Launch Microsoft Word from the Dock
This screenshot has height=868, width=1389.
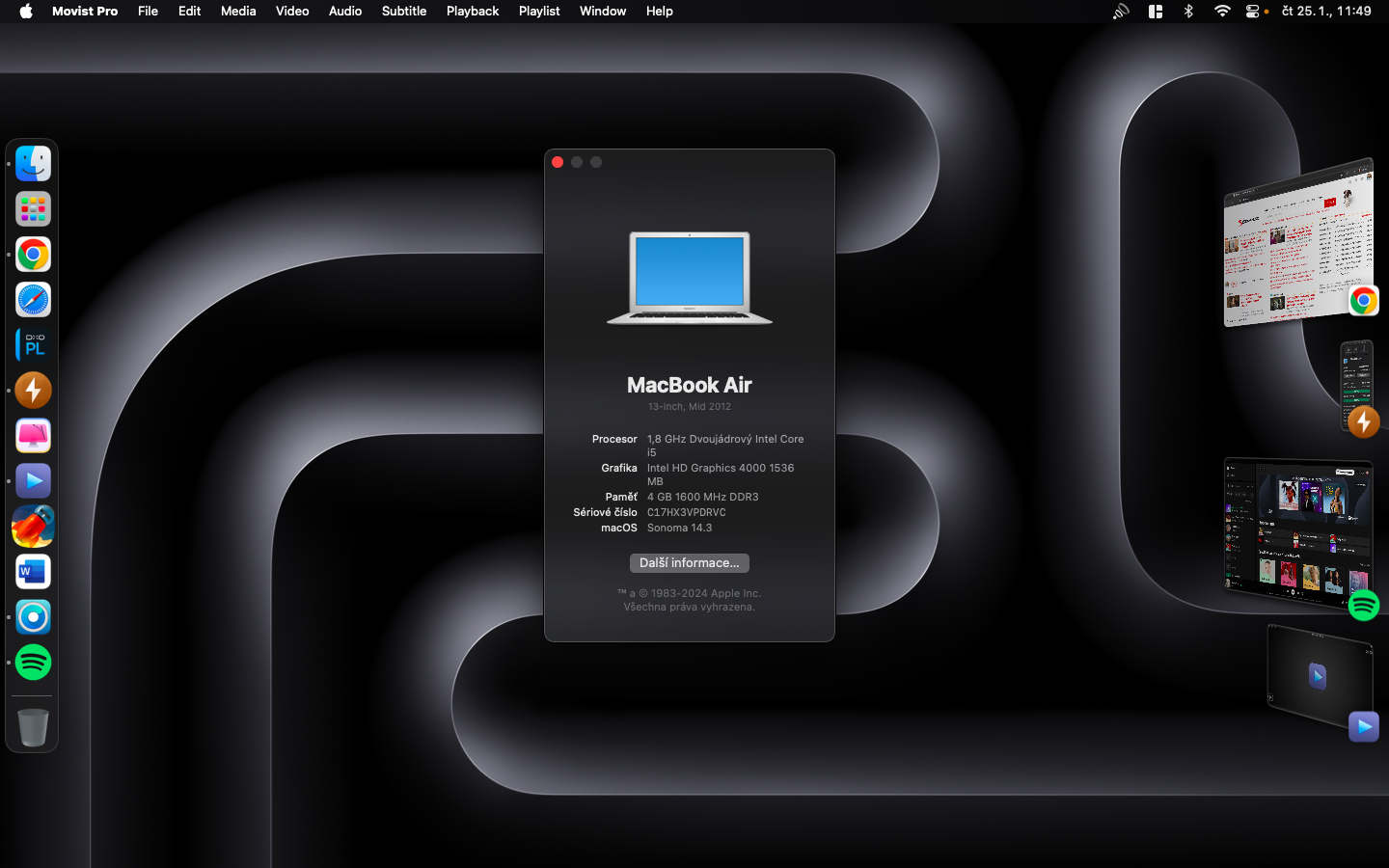33,572
